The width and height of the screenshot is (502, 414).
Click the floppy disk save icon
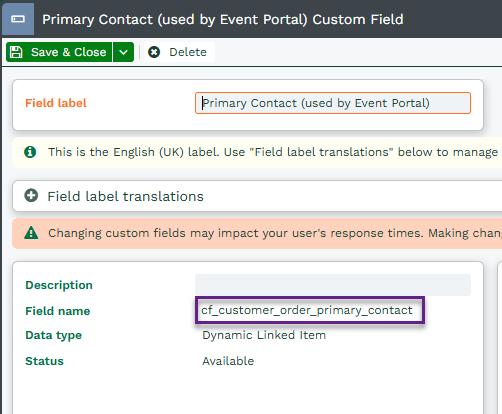coord(16,52)
